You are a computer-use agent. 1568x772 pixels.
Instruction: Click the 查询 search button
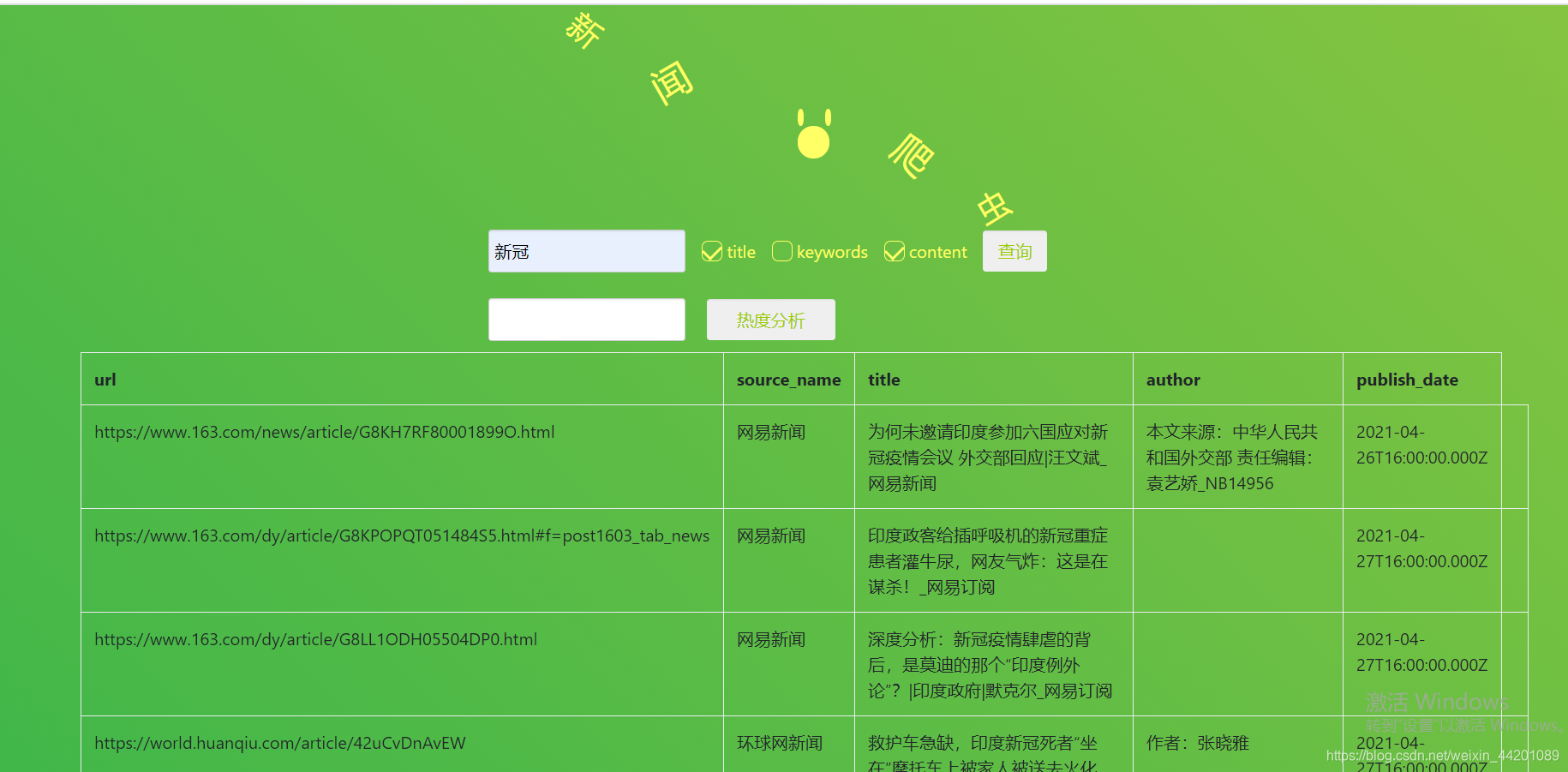point(1014,251)
